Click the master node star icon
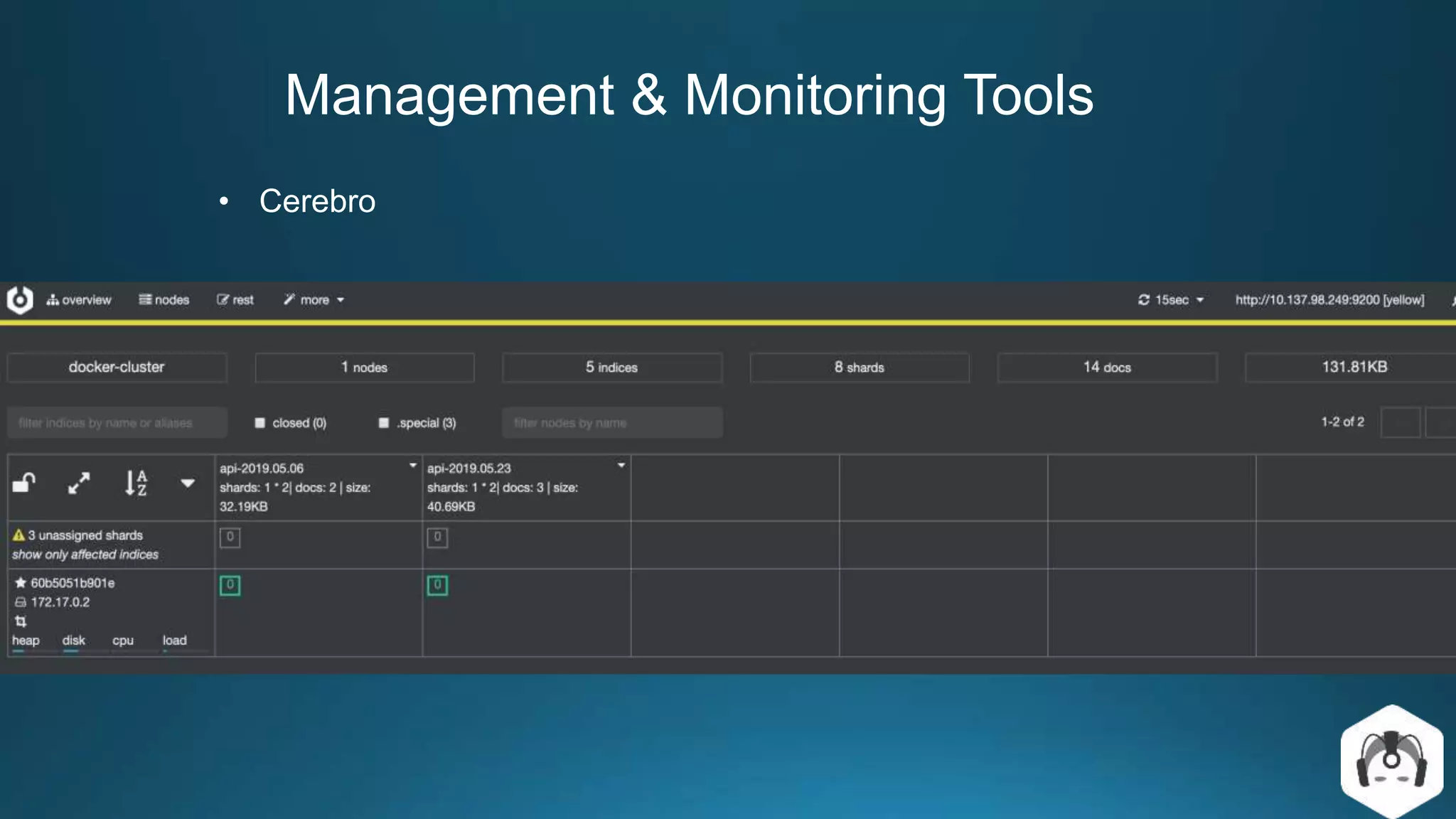This screenshot has width=1456, height=819. [x=21, y=583]
